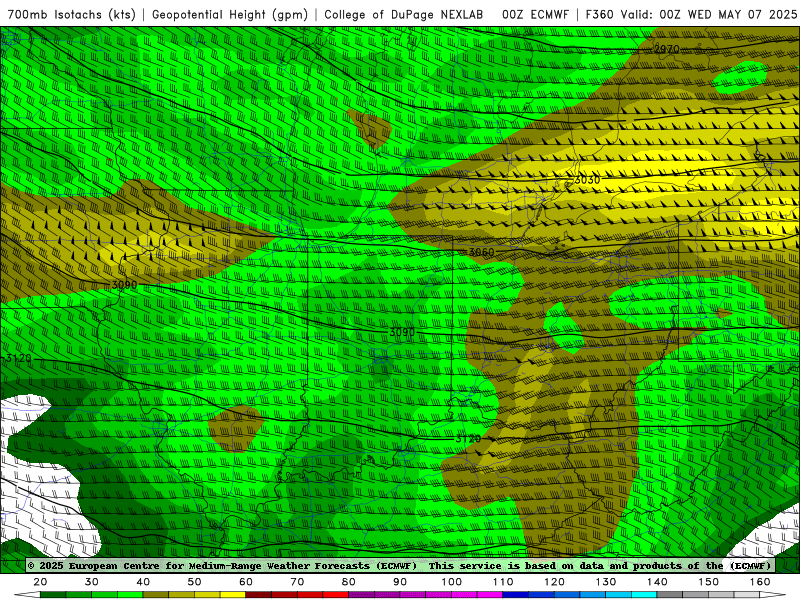
Task: Click the legend value 60
Action: click(246, 582)
